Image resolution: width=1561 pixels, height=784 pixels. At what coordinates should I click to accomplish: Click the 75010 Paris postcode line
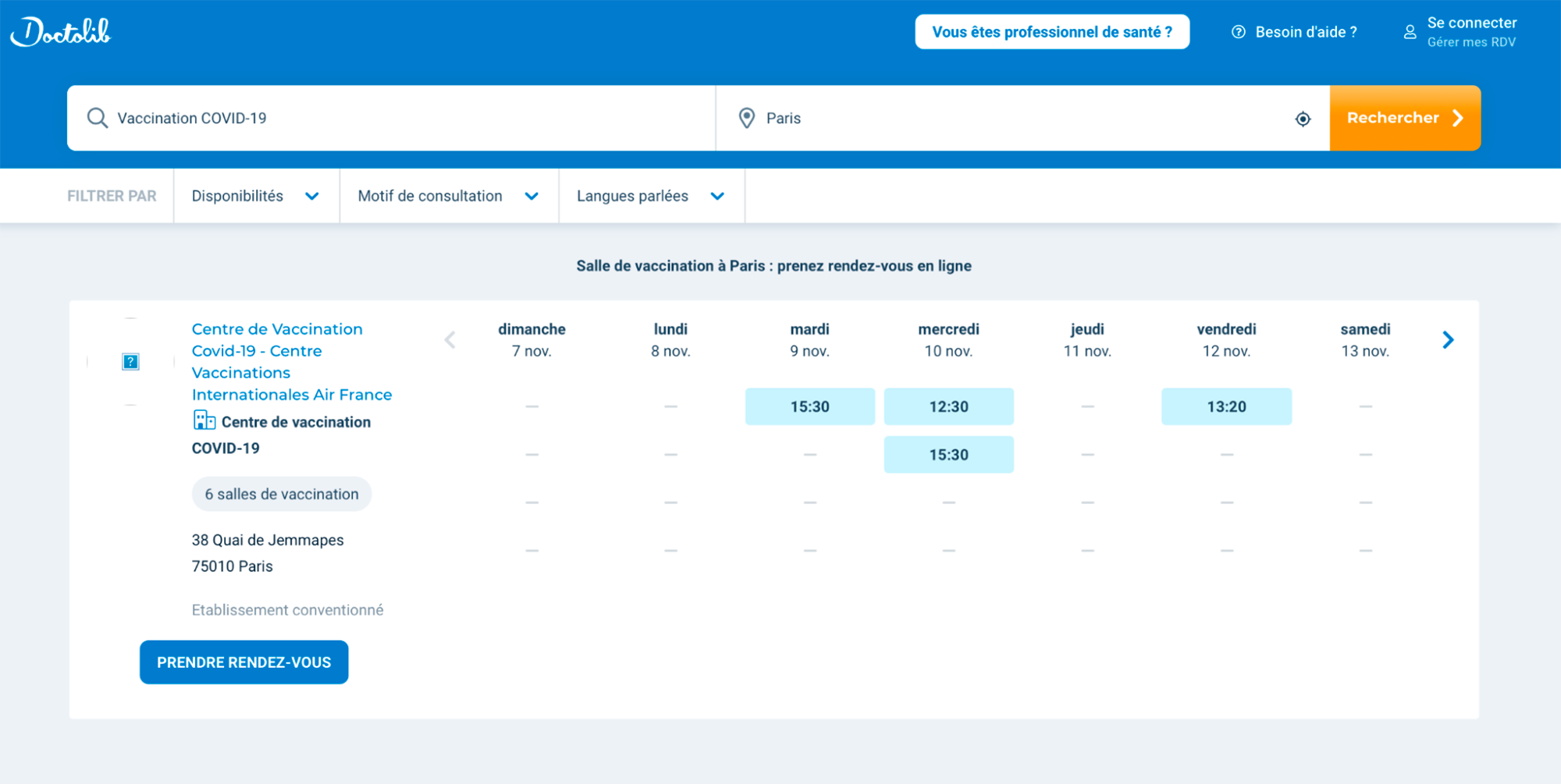tap(233, 566)
